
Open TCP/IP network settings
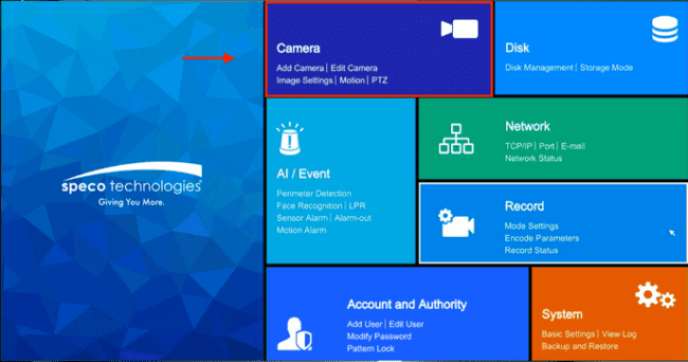click(x=518, y=146)
